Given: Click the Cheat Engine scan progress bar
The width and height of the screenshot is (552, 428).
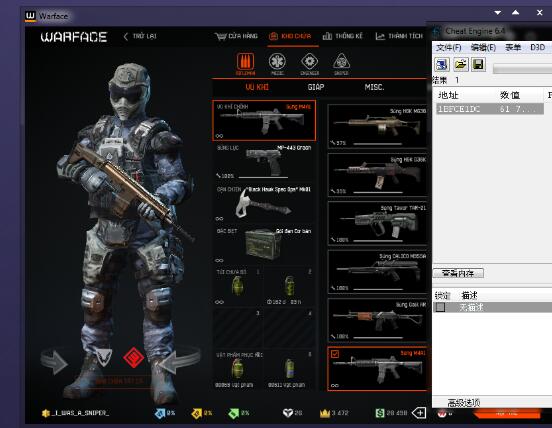Looking at the screenshot, I should 522,69.
